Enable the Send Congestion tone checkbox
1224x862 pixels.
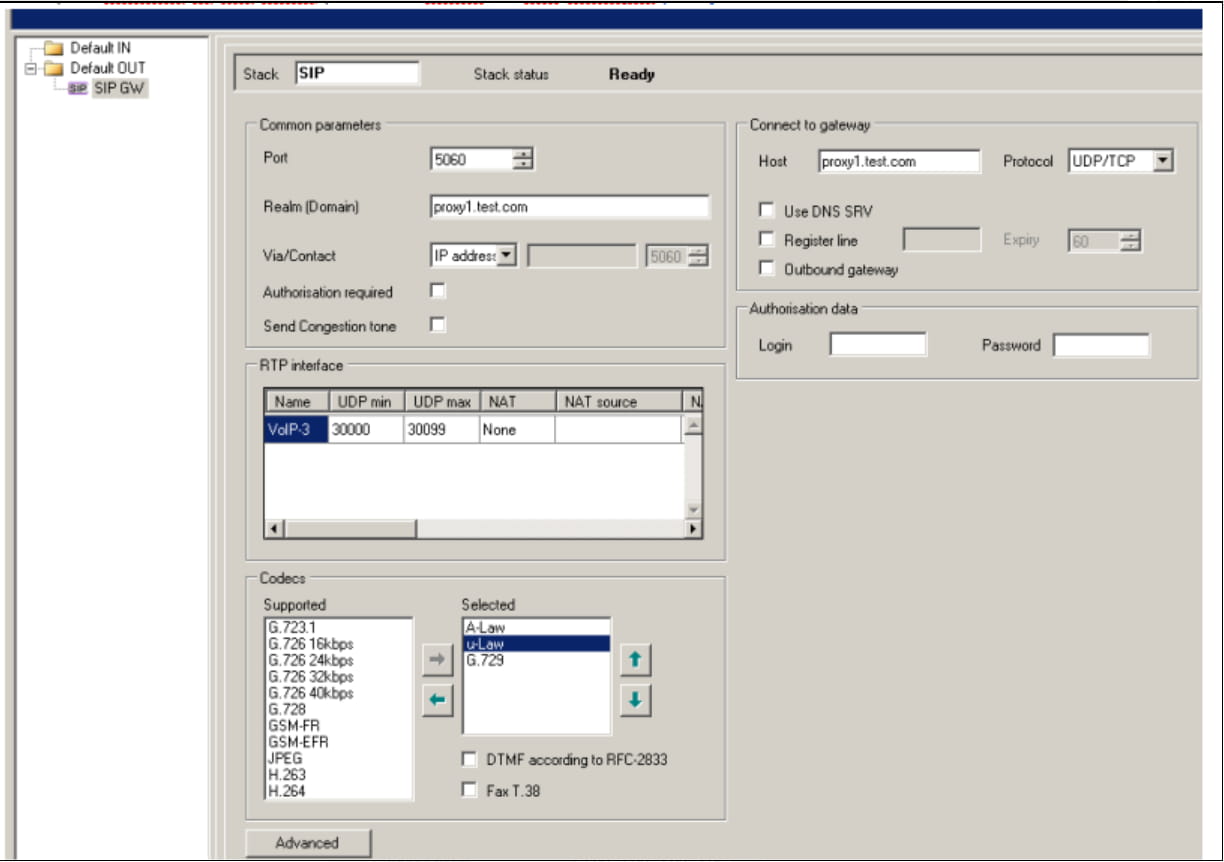coord(437,324)
